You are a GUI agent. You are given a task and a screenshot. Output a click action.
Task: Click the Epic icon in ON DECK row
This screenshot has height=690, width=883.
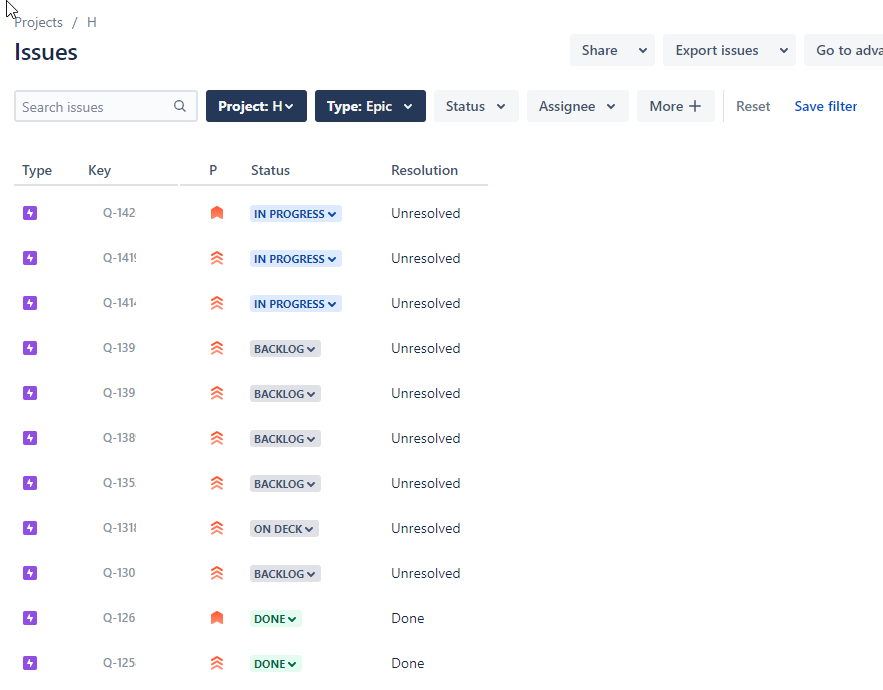pyautogui.click(x=30, y=528)
